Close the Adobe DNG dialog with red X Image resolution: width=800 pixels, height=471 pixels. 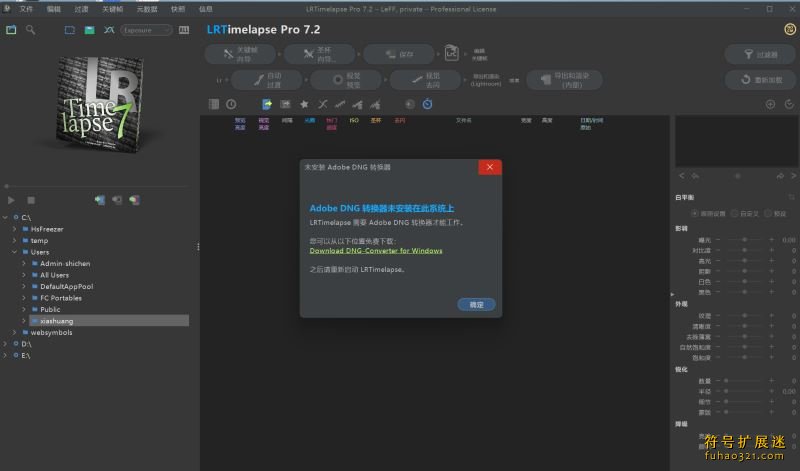click(490, 167)
